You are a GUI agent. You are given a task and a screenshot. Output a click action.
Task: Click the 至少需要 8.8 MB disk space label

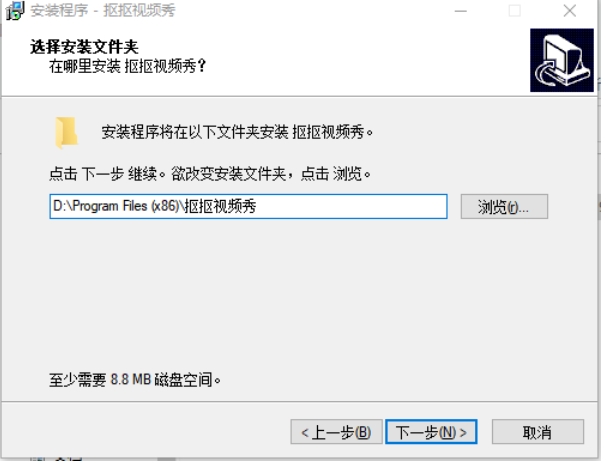point(135,380)
